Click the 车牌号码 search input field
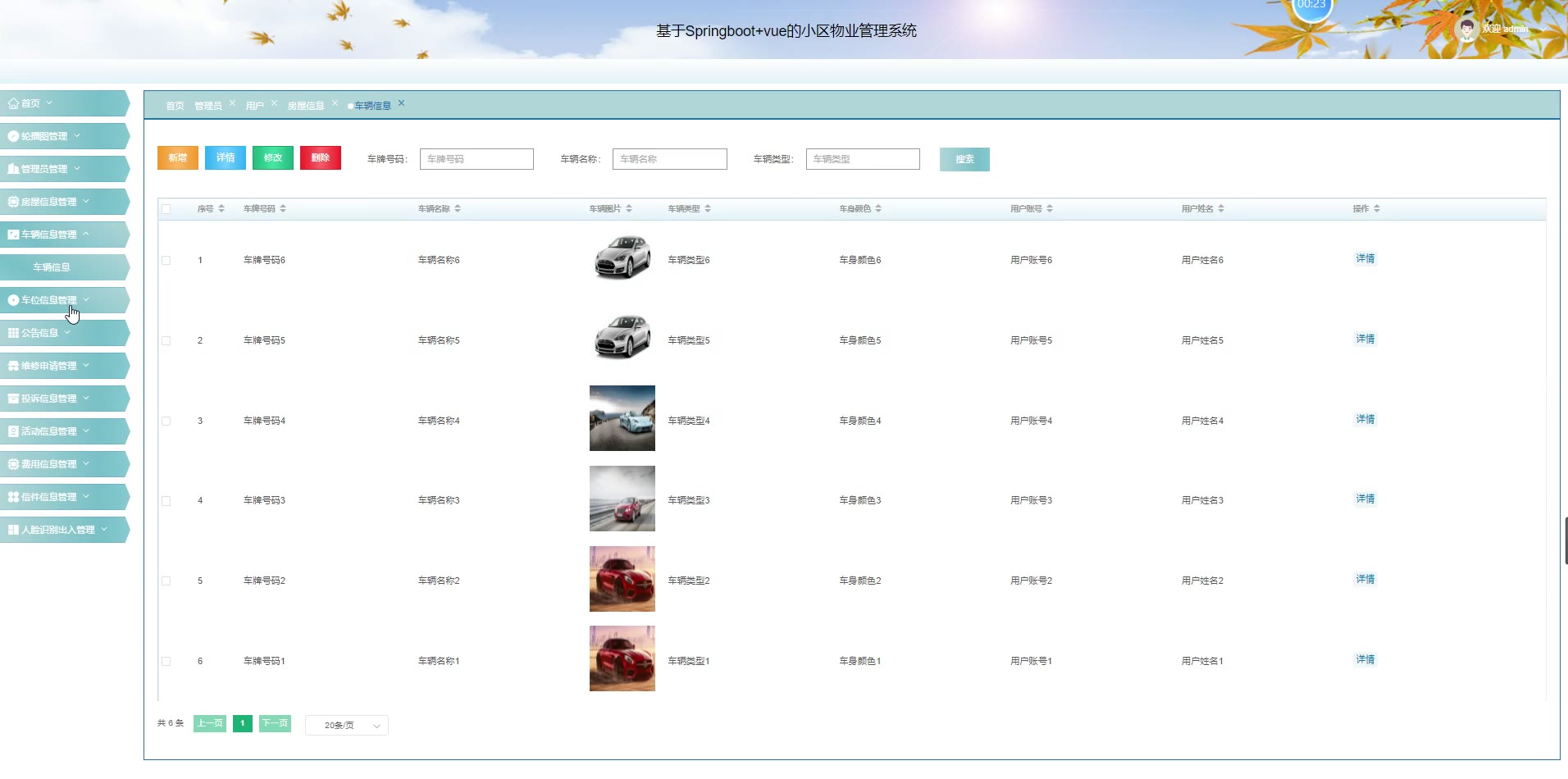Viewport: 1568px width, 779px height. (x=476, y=159)
